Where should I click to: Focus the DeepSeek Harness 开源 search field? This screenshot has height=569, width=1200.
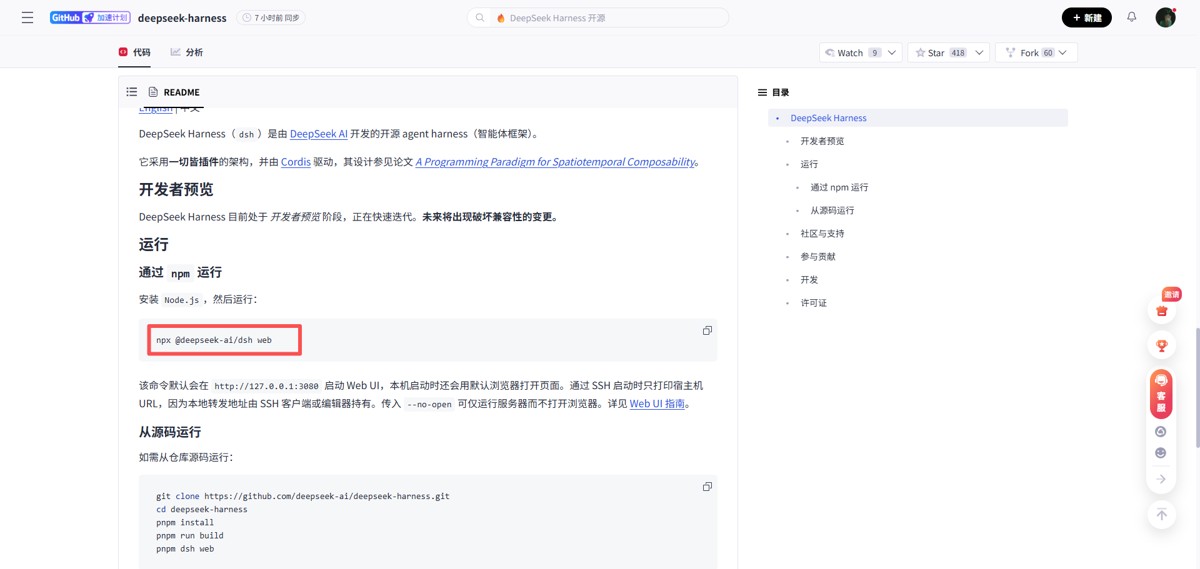[598, 18]
